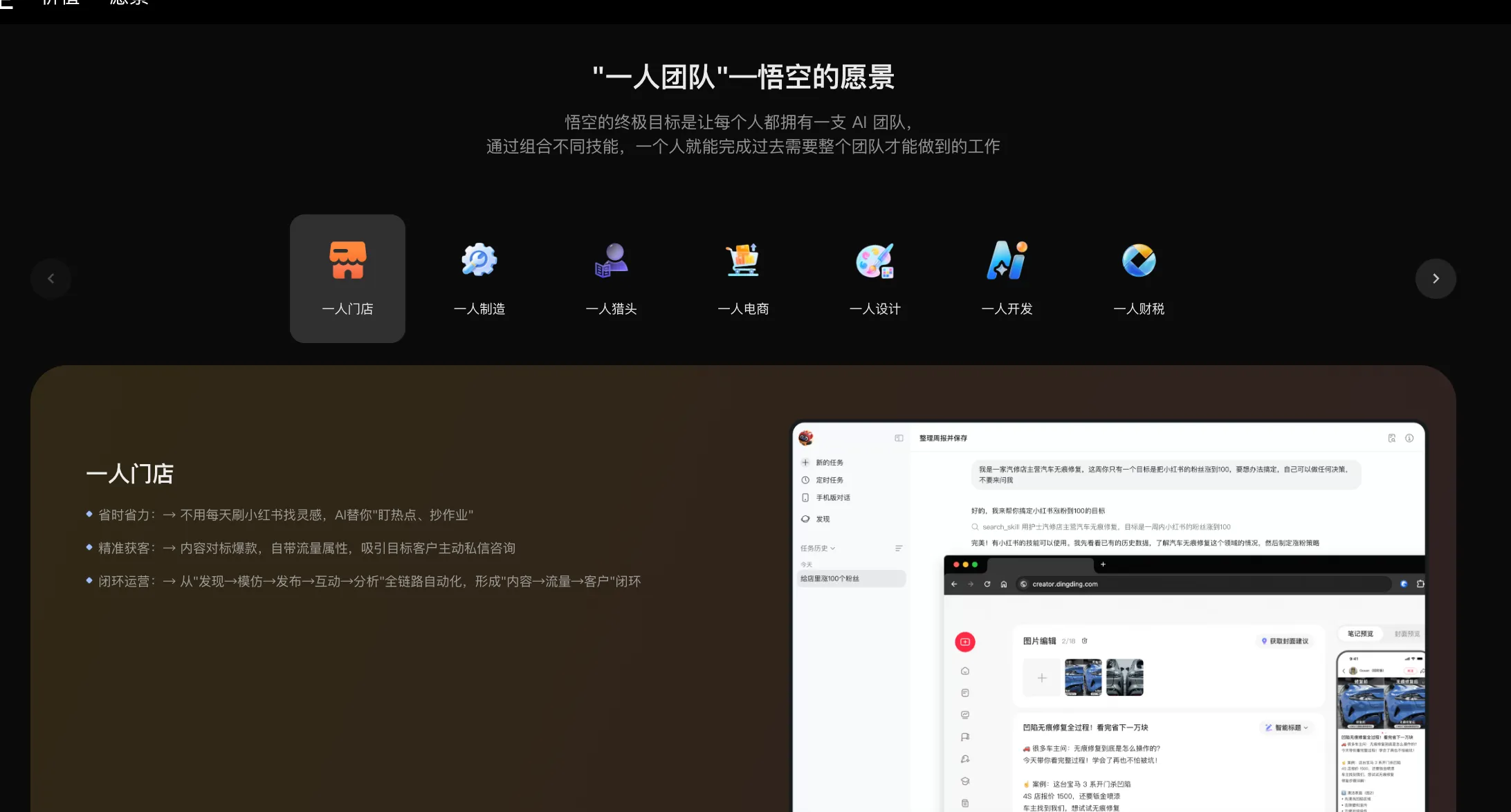
Task: Click the creator sidebar notes icon
Action: tap(965, 693)
